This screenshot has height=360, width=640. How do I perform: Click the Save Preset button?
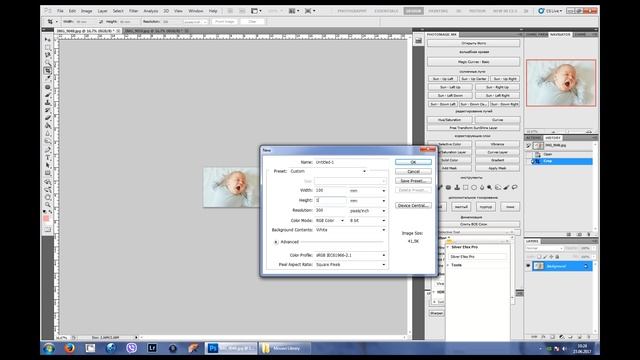(x=413, y=181)
